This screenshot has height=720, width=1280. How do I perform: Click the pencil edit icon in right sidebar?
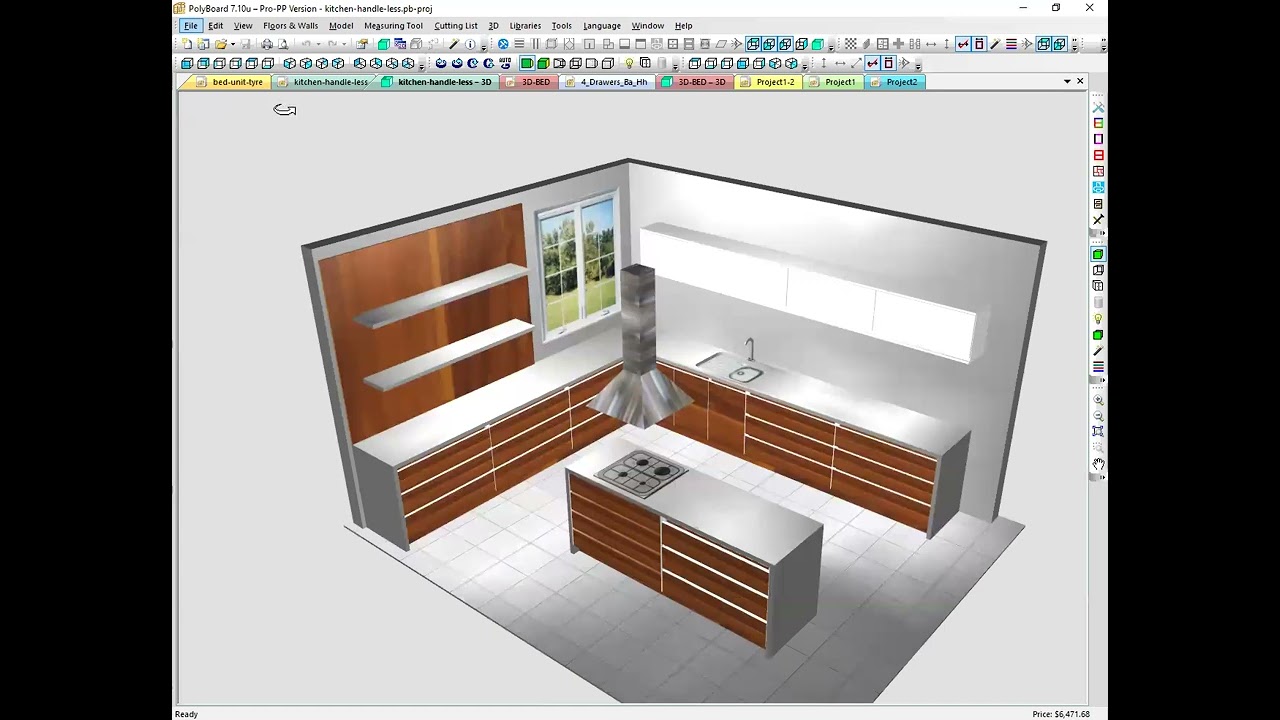tap(1098, 351)
